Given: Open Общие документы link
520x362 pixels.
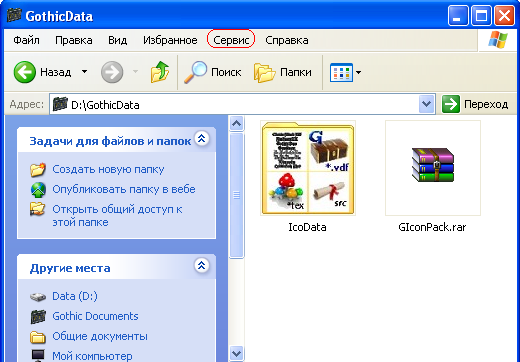Looking at the screenshot, I should (x=100, y=336).
